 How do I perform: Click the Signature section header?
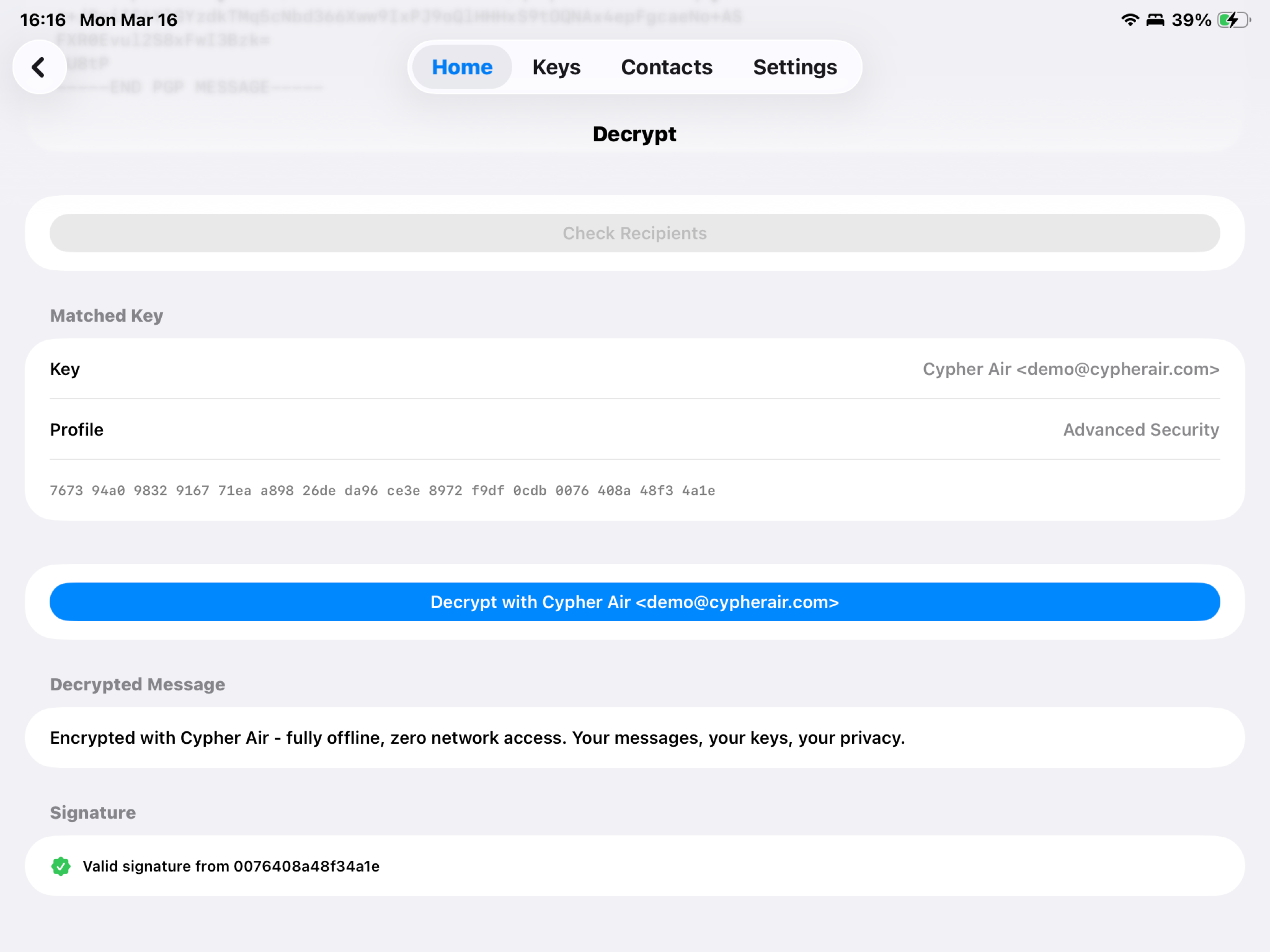coord(93,813)
